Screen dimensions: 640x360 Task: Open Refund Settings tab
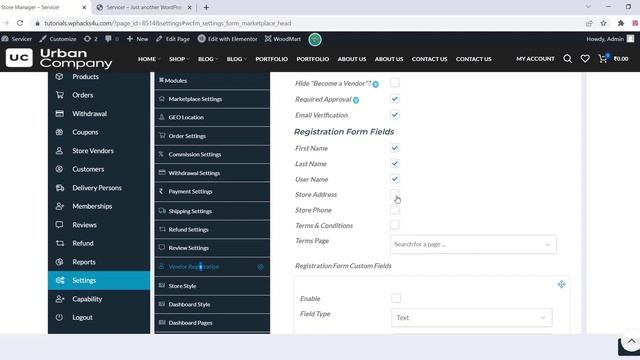click(212, 229)
